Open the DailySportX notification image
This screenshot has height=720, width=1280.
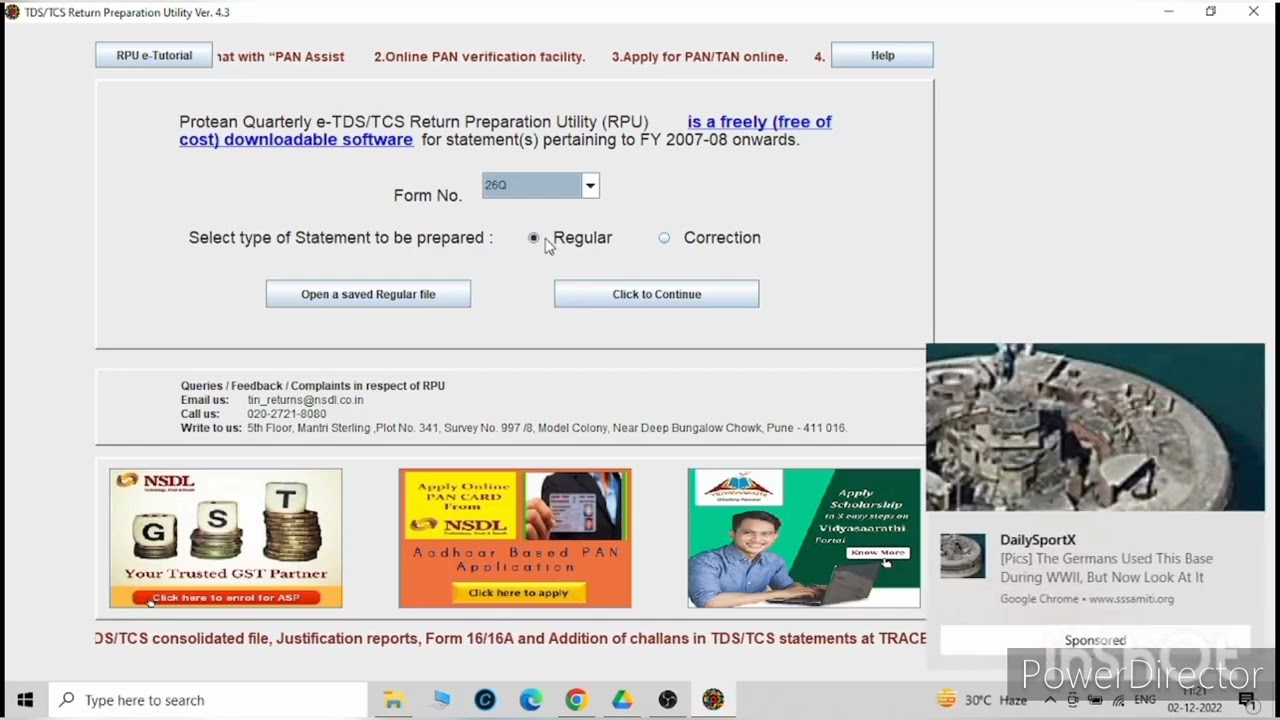click(1095, 427)
